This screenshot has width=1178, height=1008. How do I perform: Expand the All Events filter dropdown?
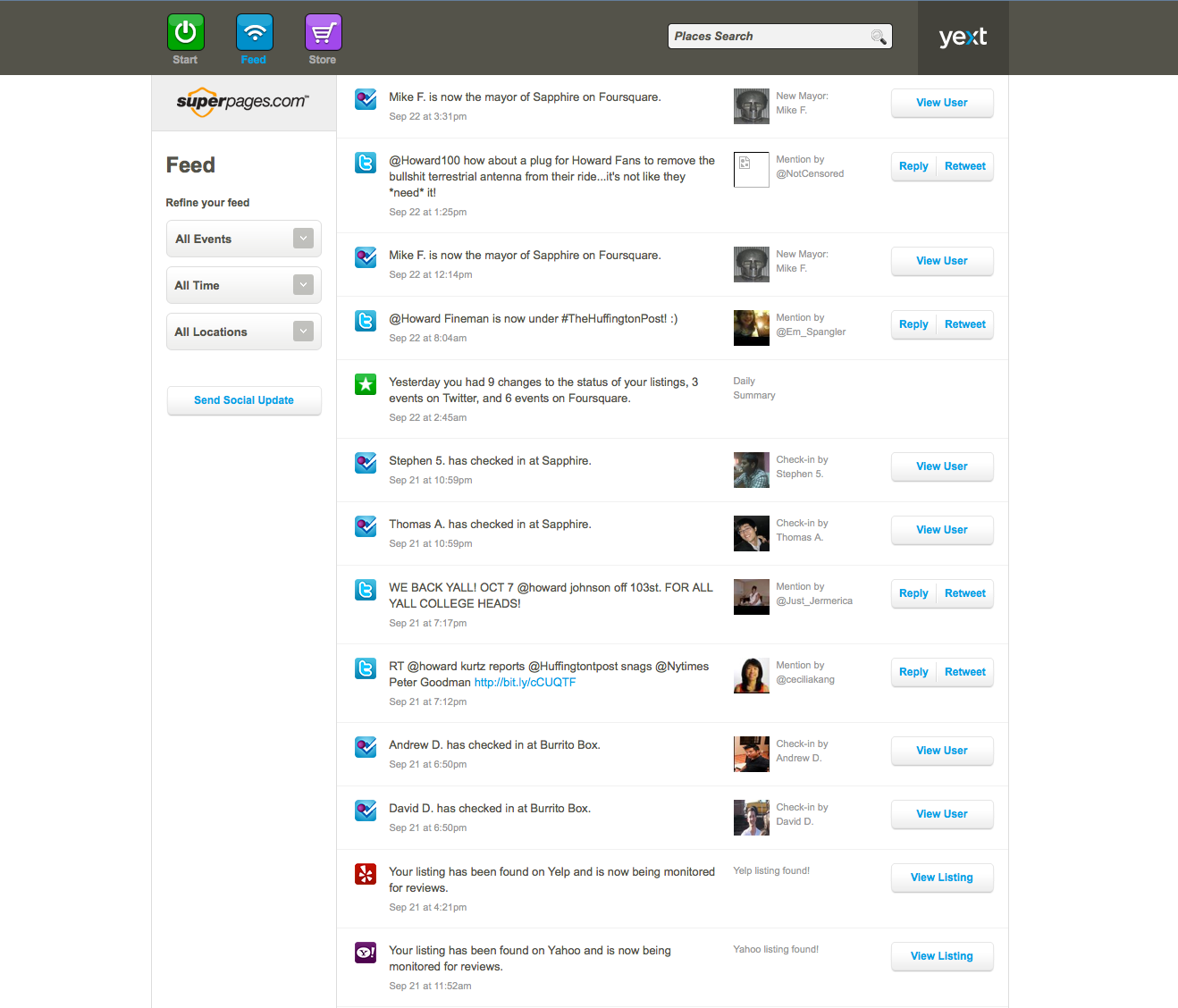244,239
